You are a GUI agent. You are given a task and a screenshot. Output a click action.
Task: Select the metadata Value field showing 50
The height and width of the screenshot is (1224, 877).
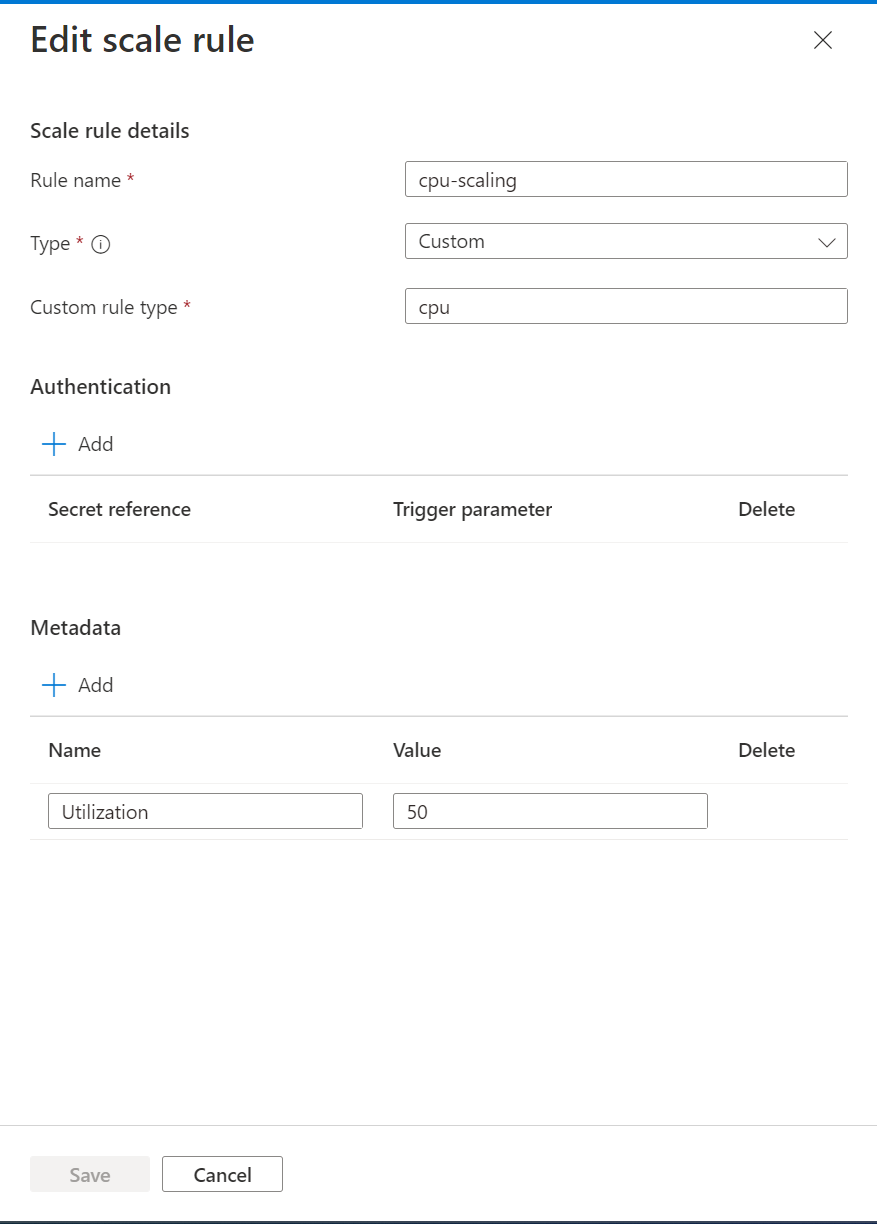click(x=549, y=811)
